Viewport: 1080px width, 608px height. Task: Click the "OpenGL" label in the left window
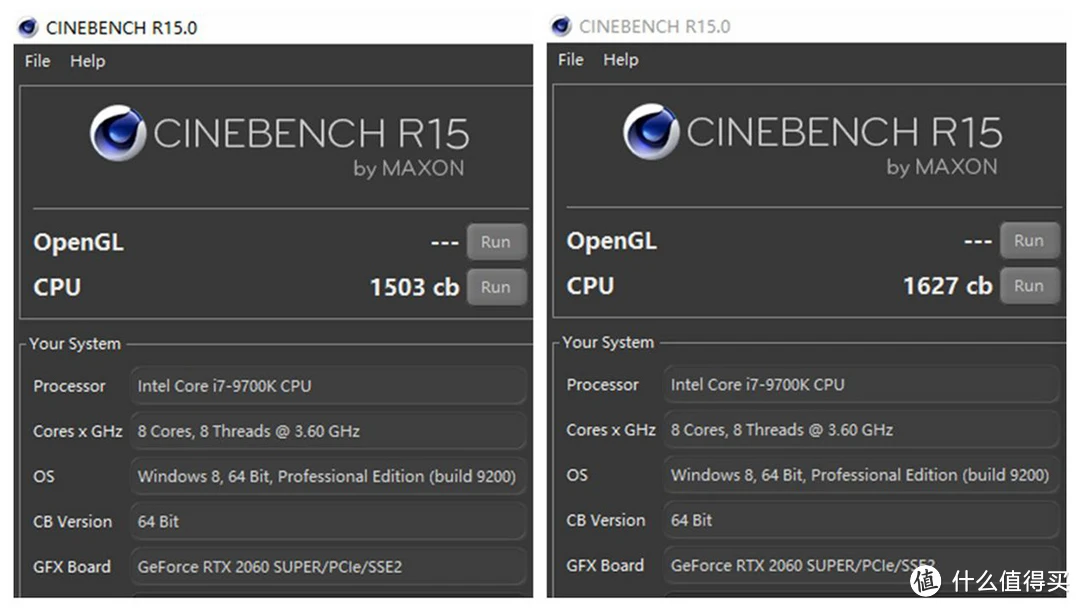click(x=79, y=243)
